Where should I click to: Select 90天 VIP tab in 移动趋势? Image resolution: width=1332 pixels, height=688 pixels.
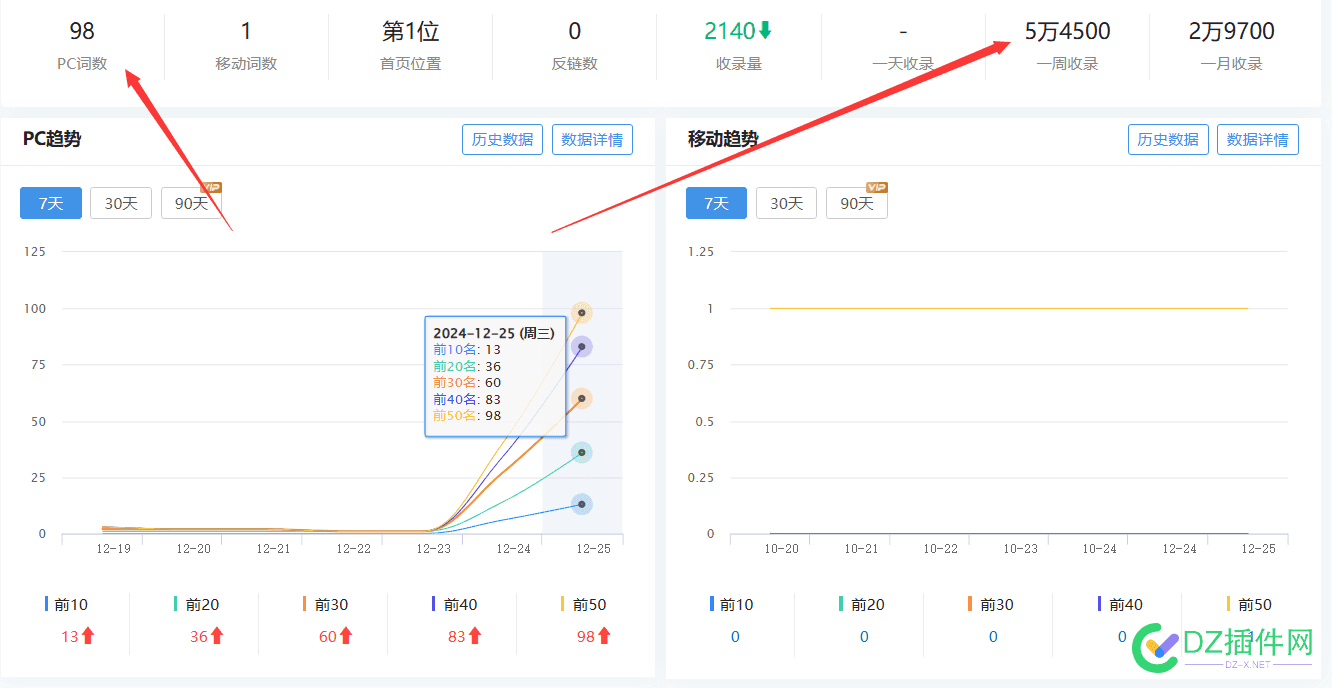point(857,203)
